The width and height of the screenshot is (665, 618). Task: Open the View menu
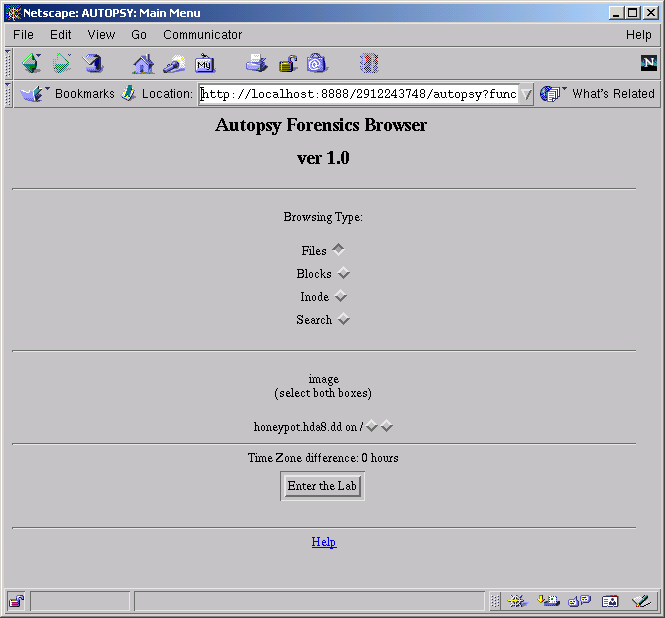click(x=101, y=35)
